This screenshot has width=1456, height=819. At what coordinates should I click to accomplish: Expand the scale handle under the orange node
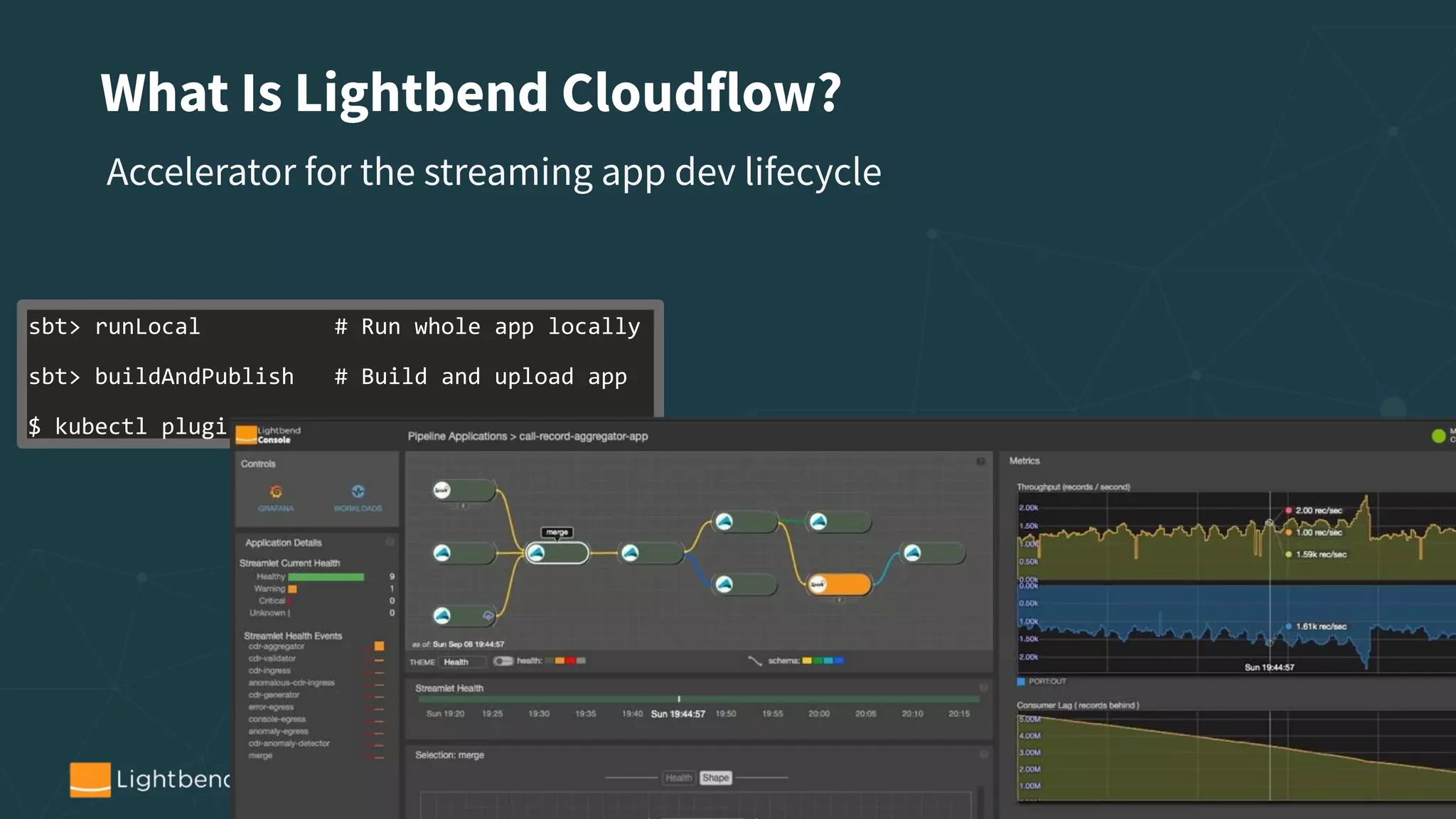coord(839,600)
